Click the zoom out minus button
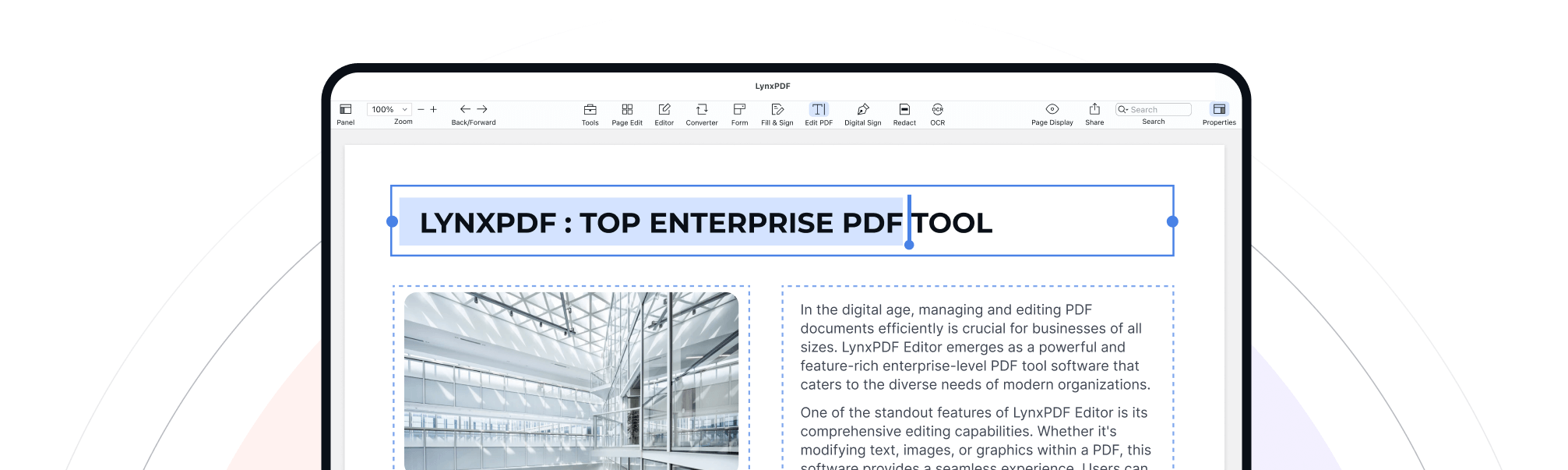Viewport: 1568px width, 470px height. click(x=421, y=110)
